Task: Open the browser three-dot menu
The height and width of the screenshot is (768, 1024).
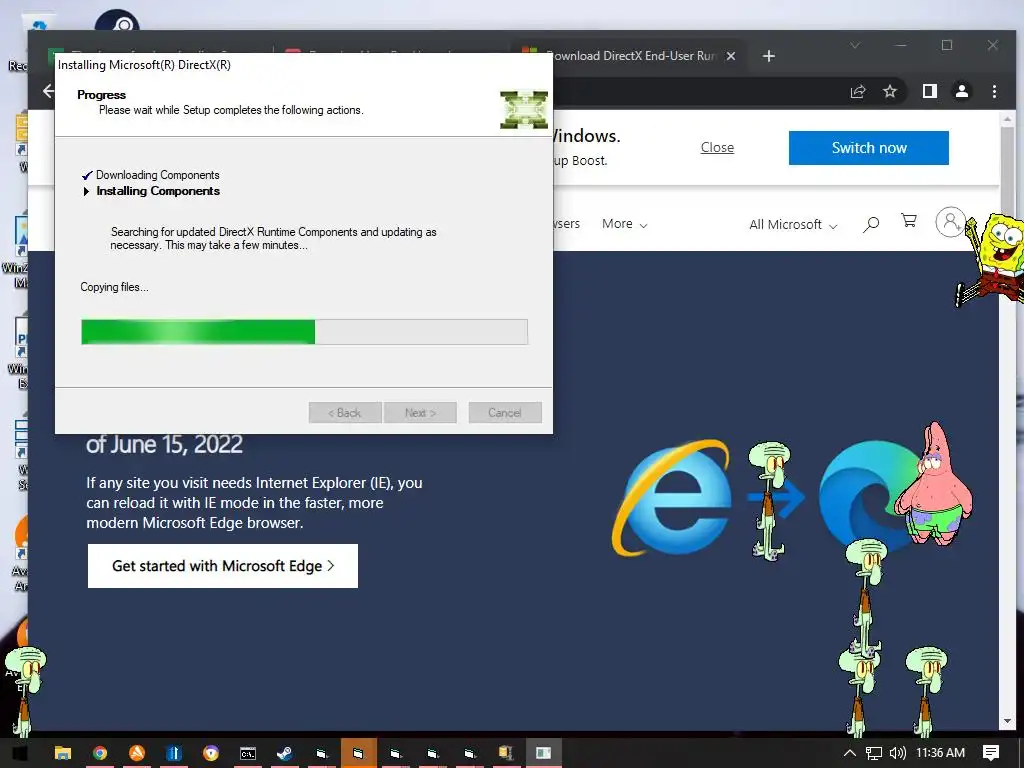Action: (x=994, y=91)
